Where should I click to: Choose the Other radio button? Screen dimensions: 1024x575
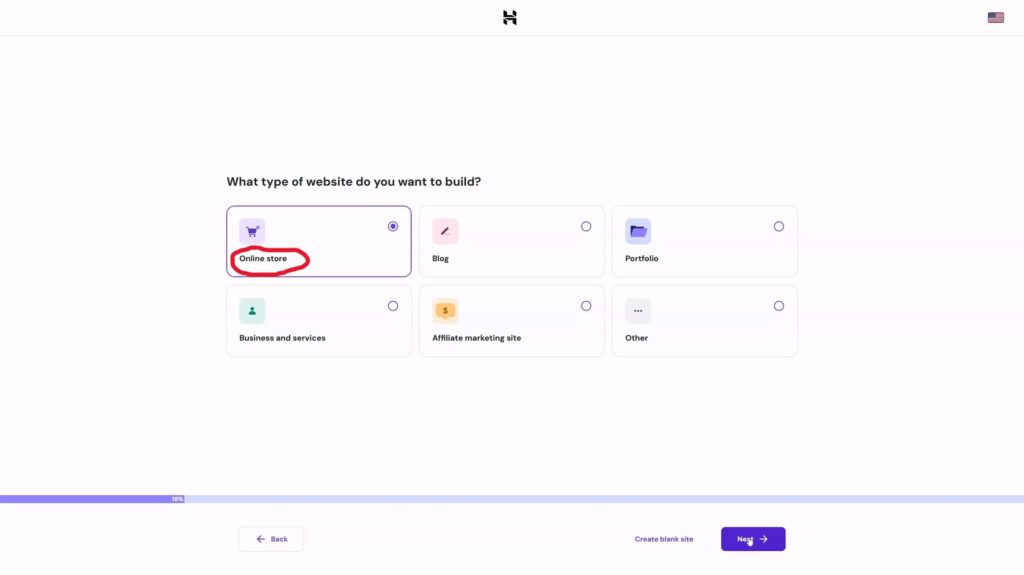(x=779, y=306)
